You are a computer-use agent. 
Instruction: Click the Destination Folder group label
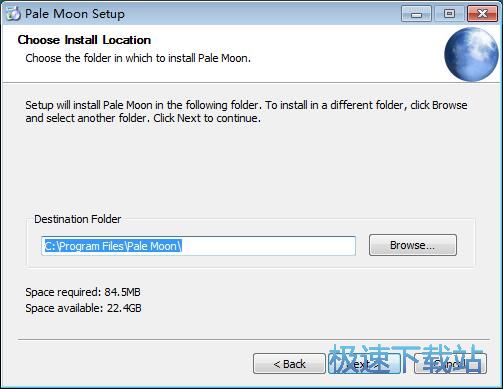point(78,219)
